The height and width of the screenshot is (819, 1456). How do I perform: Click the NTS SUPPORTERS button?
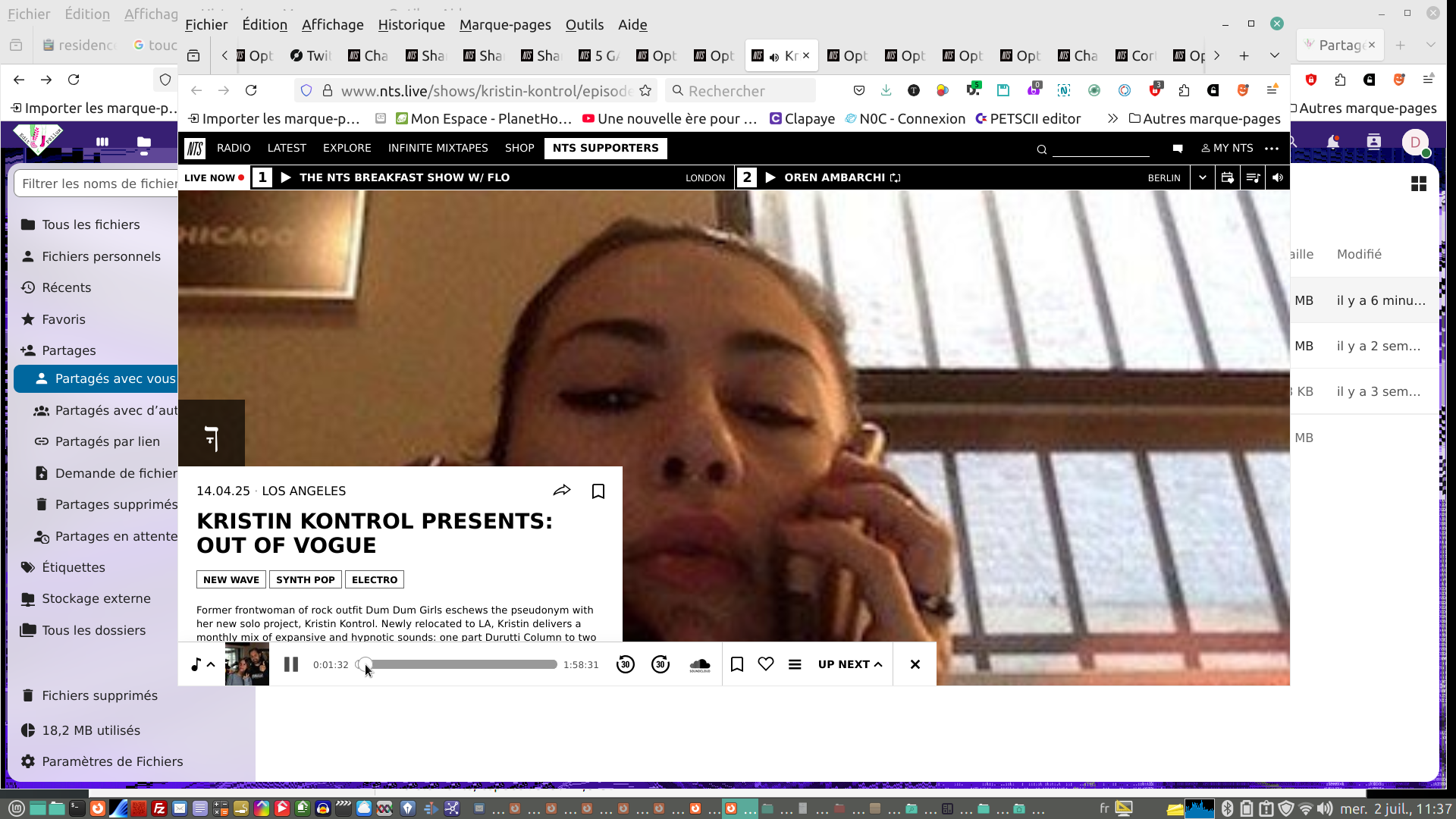tap(605, 148)
